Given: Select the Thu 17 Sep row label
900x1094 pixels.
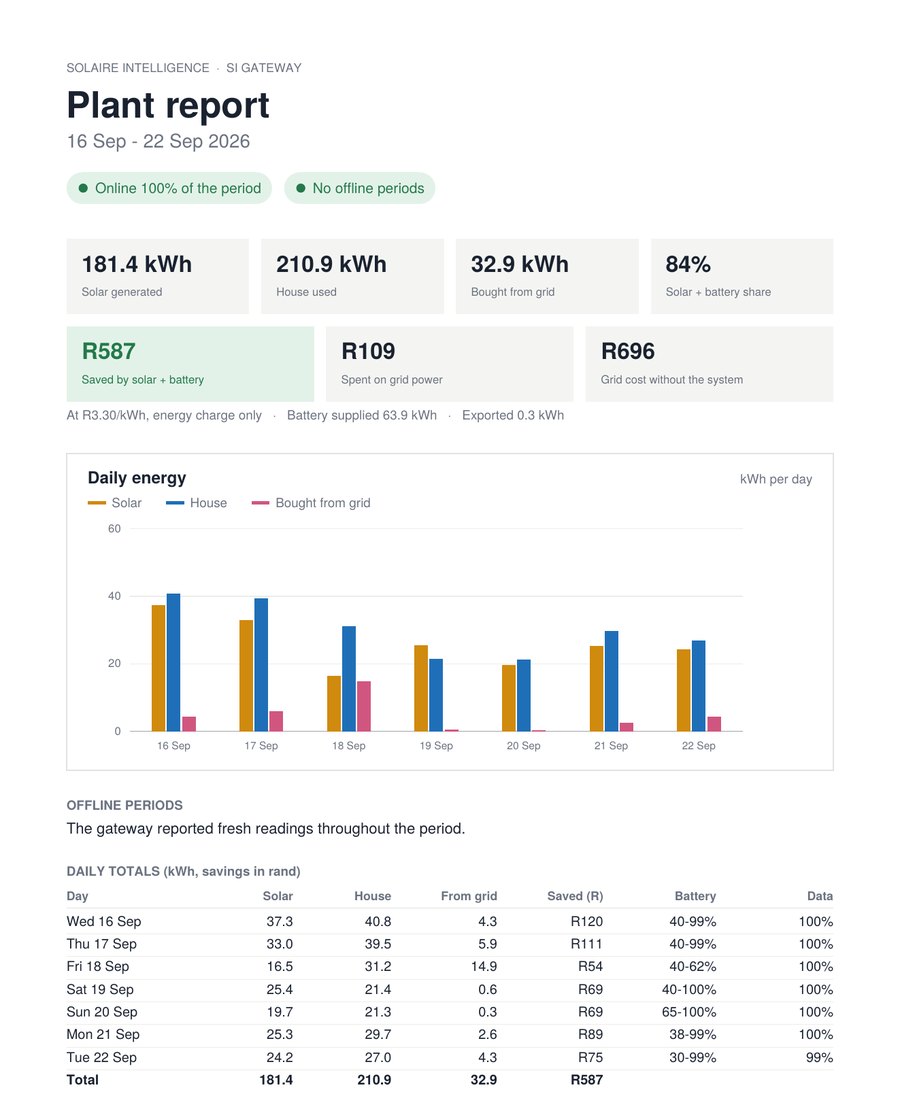Looking at the screenshot, I should coord(102,944).
